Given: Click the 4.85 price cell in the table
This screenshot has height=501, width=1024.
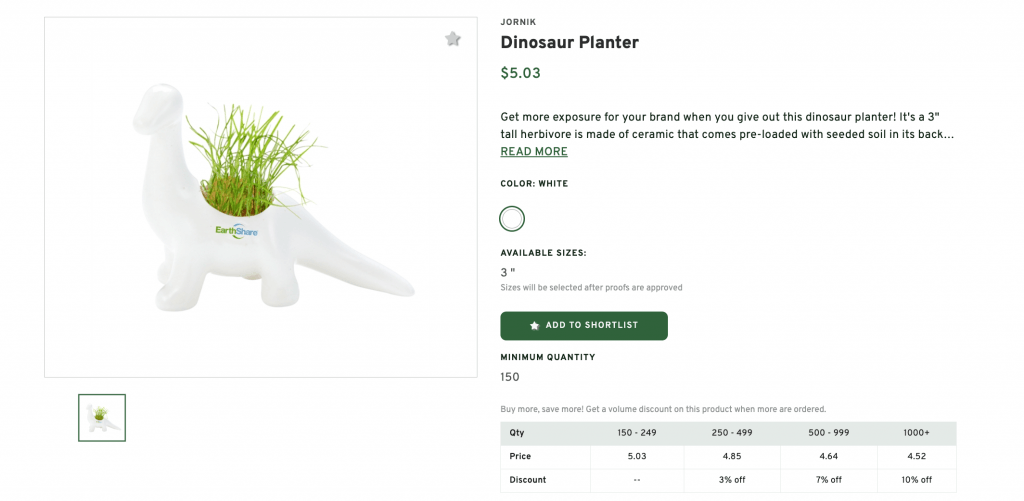Looking at the screenshot, I should tap(732, 457).
